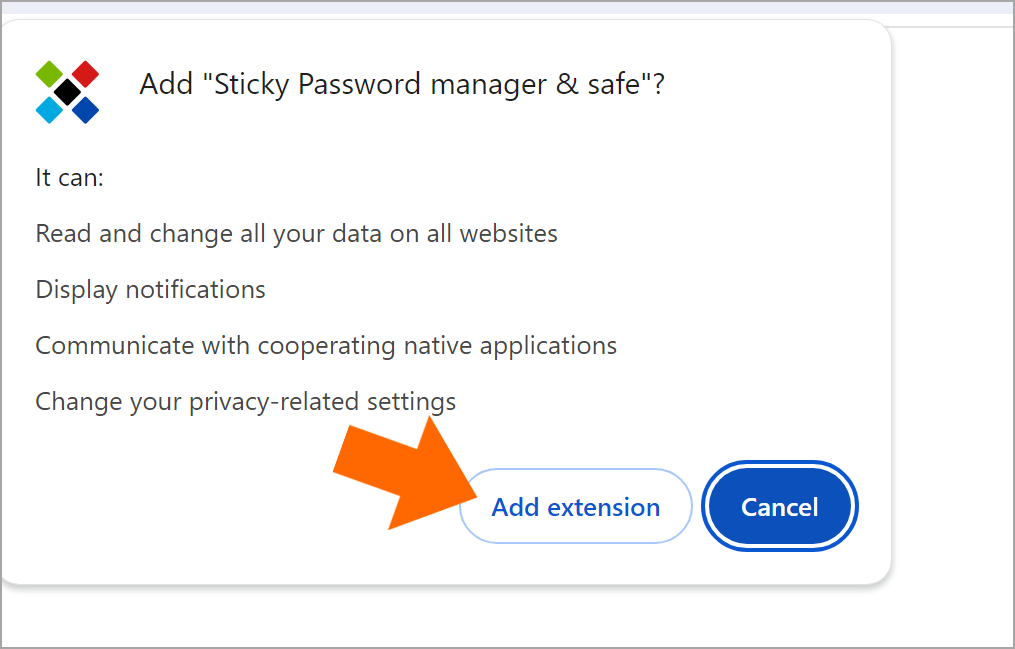Click the orange arrow pointing at Add extension
The height and width of the screenshot is (649, 1015).
pyautogui.click(x=405, y=475)
